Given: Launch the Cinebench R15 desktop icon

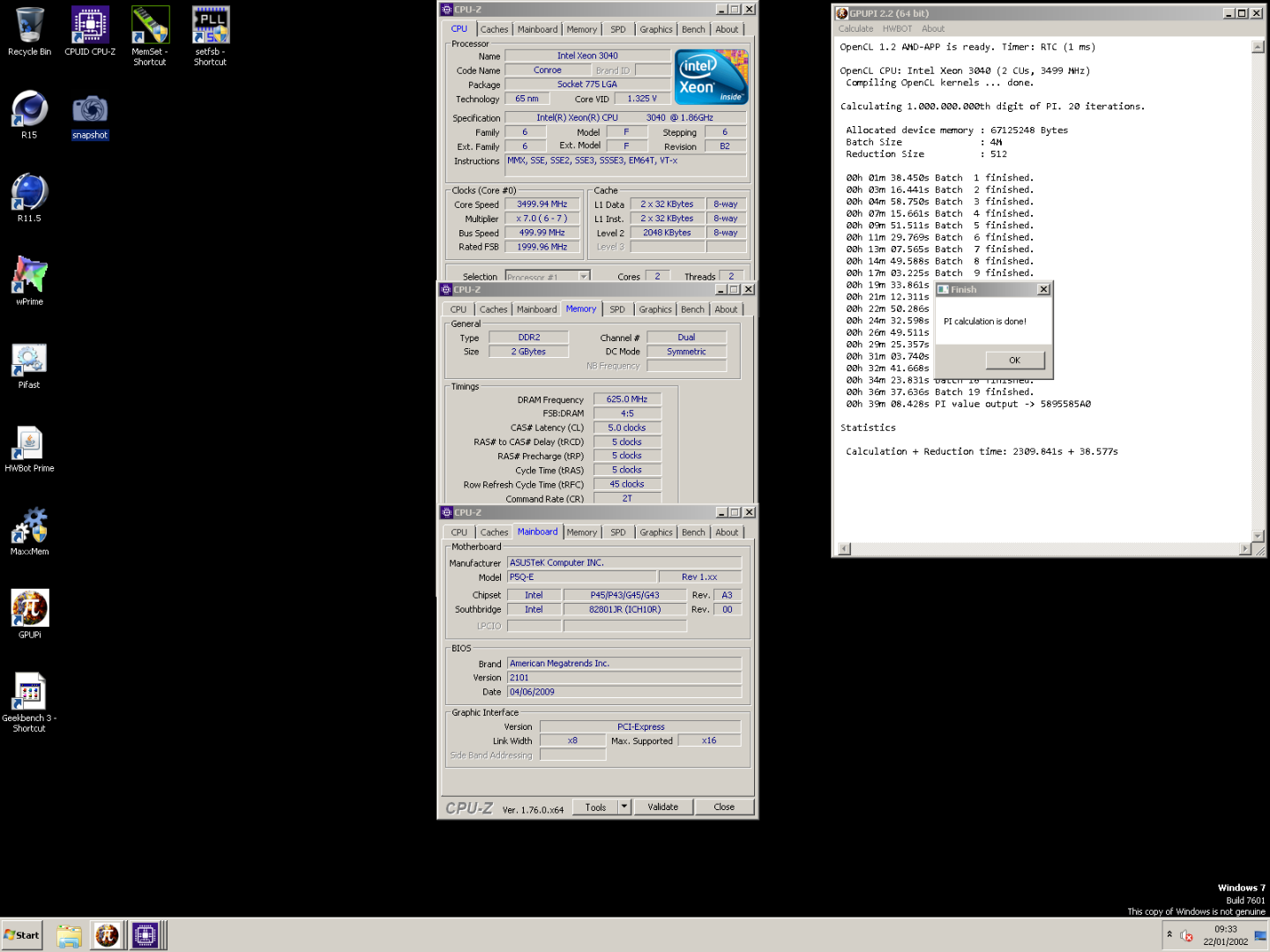Looking at the screenshot, I should click(x=29, y=115).
